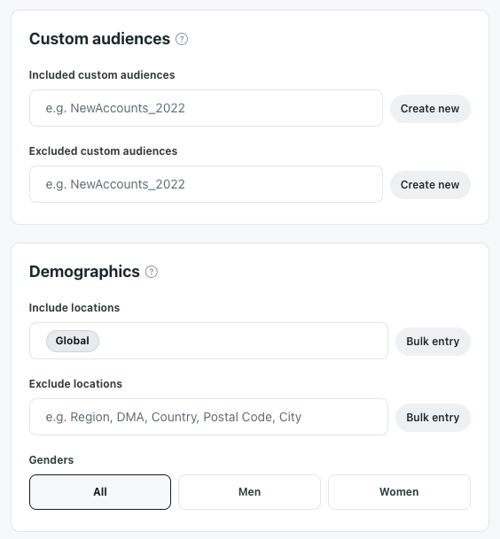Click the Excluded custom audiences label

[x=103, y=151]
